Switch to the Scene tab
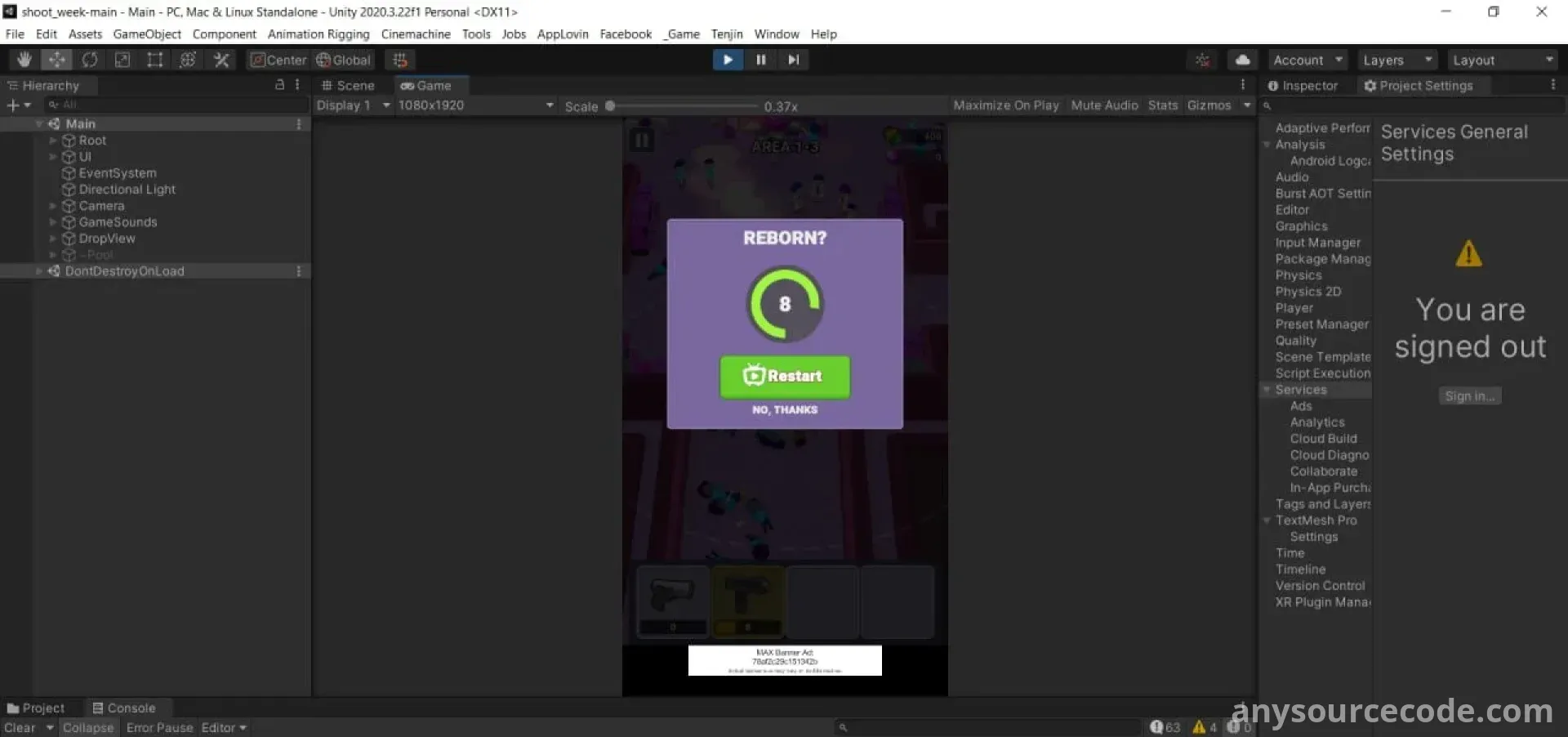 (x=348, y=86)
